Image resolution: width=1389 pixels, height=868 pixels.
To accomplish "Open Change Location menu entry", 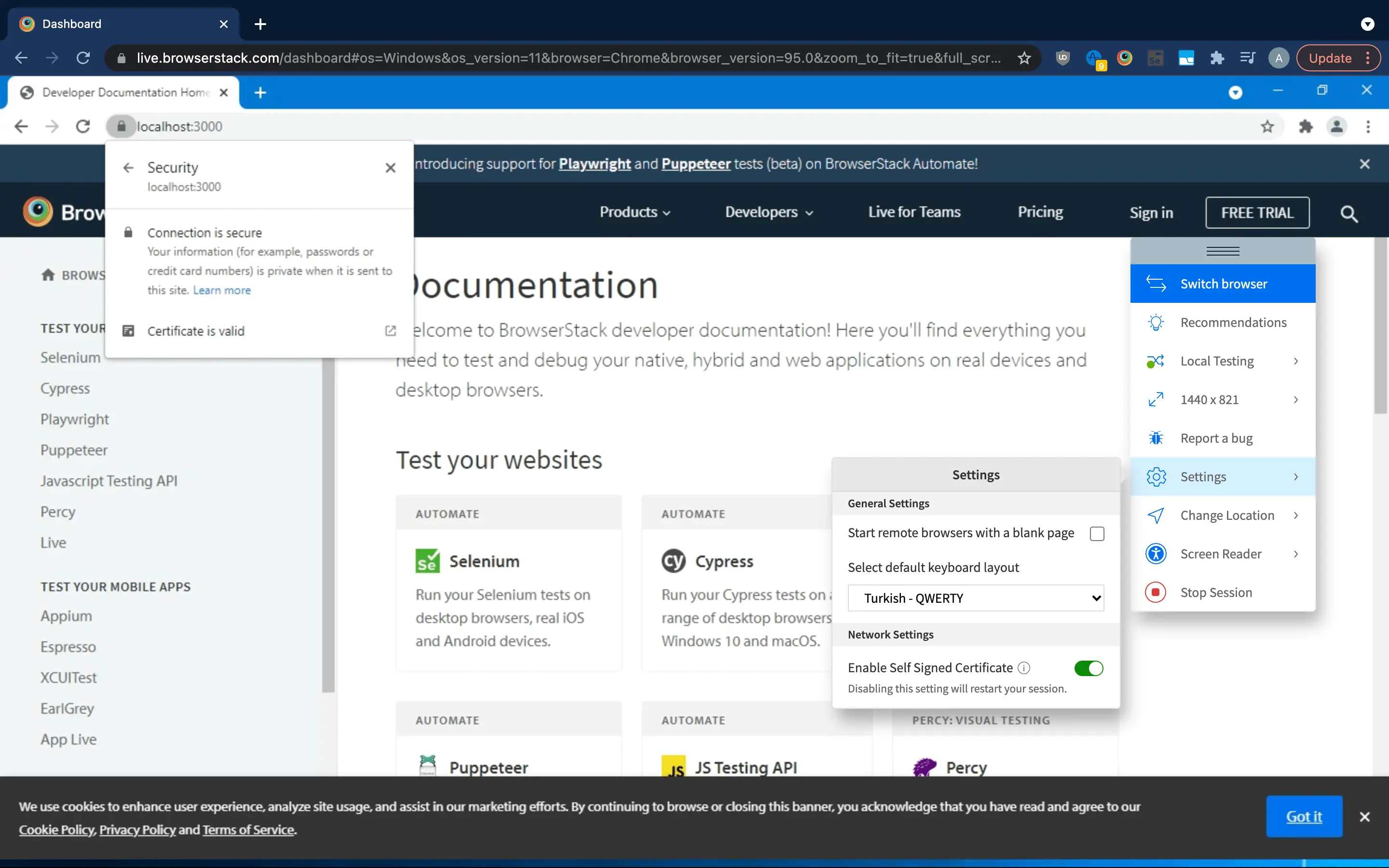I will pos(1226,515).
